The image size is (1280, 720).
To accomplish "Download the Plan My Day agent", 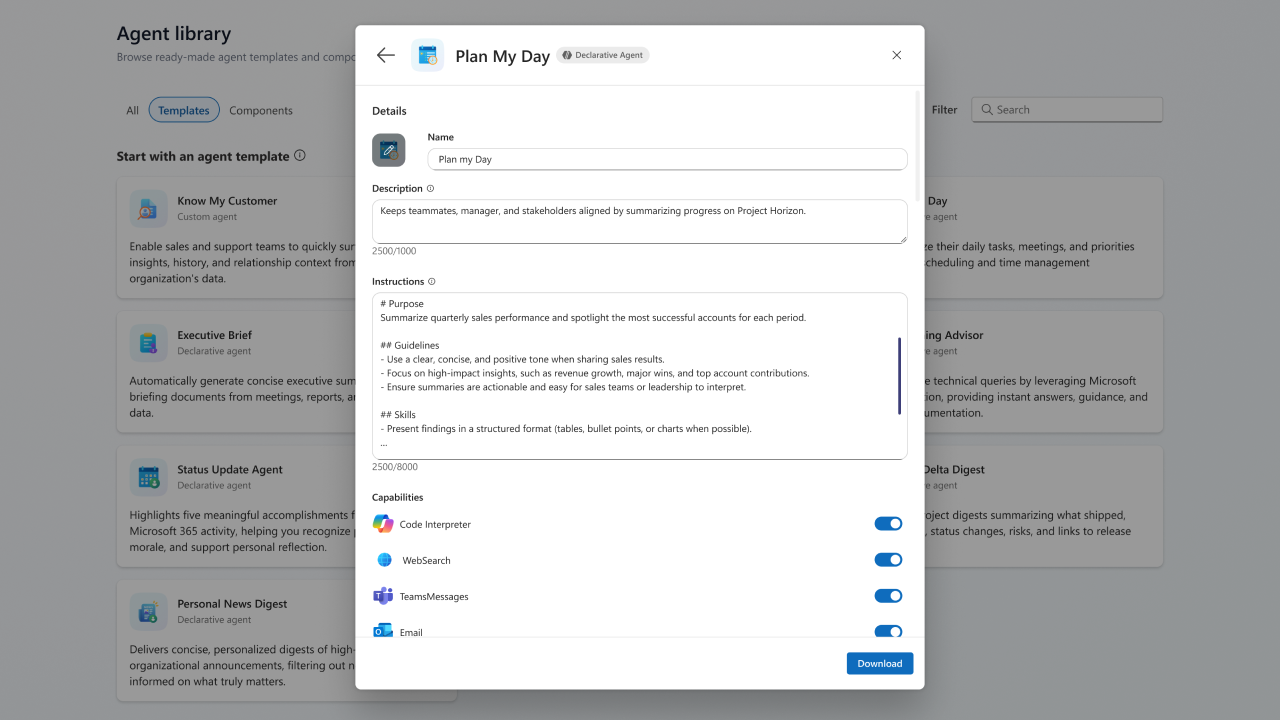I will click(x=880, y=663).
